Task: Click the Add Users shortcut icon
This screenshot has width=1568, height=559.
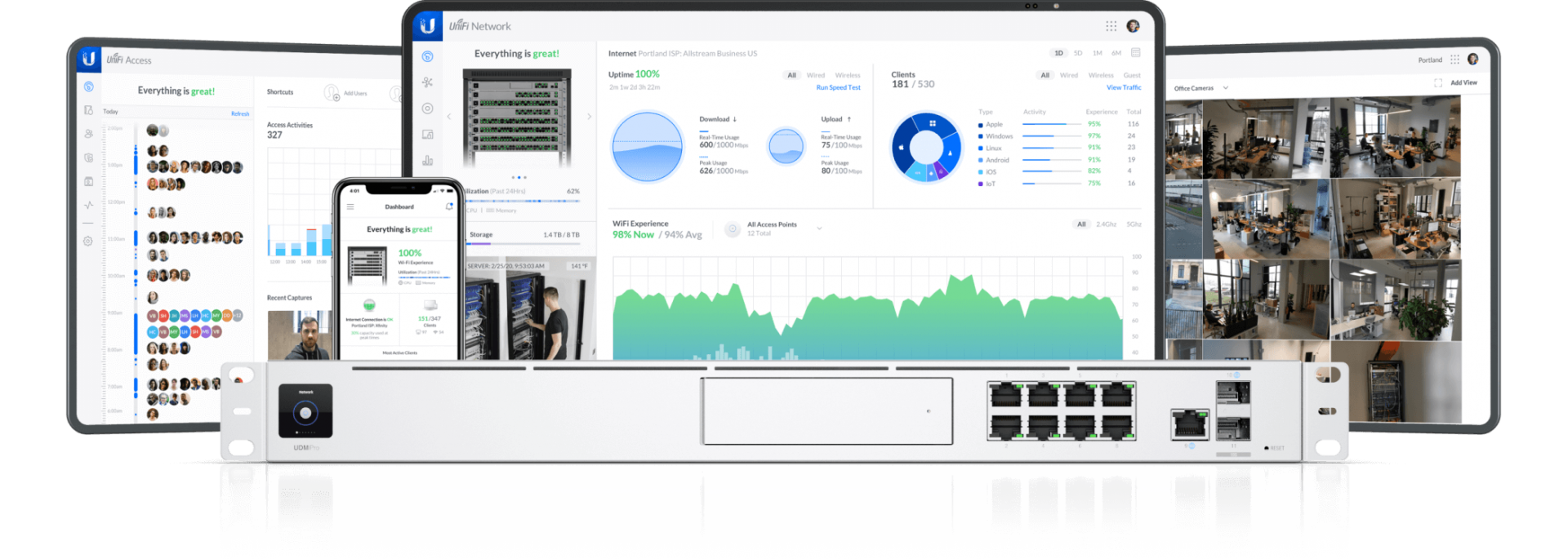Action: [x=332, y=93]
